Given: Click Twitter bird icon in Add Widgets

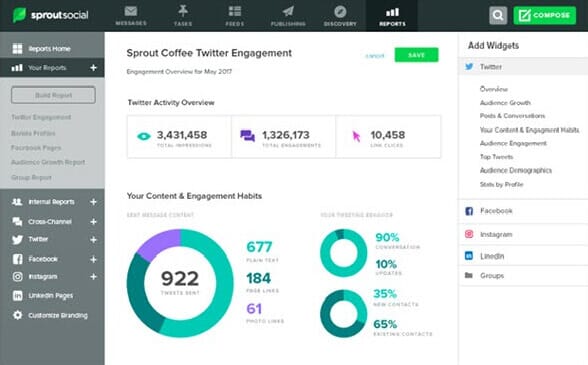Looking at the screenshot, I should pyautogui.click(x=469, y=67).
